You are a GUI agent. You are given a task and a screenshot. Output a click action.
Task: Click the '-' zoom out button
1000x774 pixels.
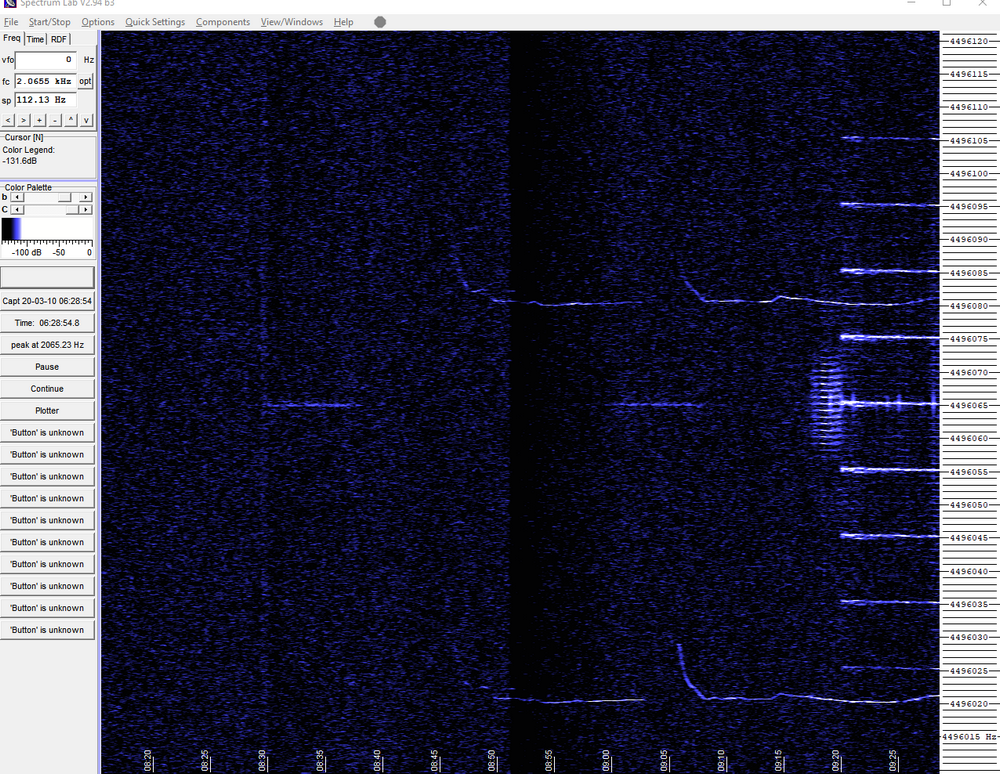click(55, 120)
